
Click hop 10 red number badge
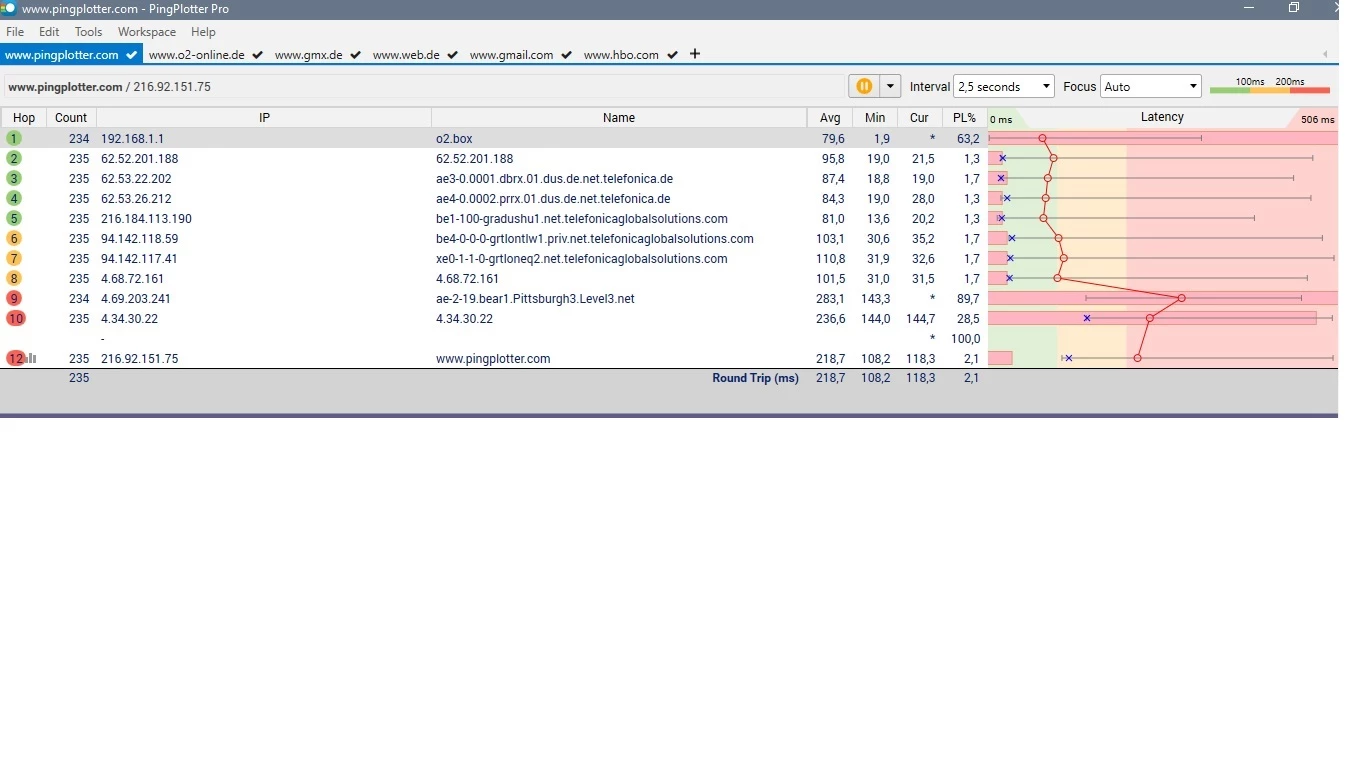[x=16, y=319]
